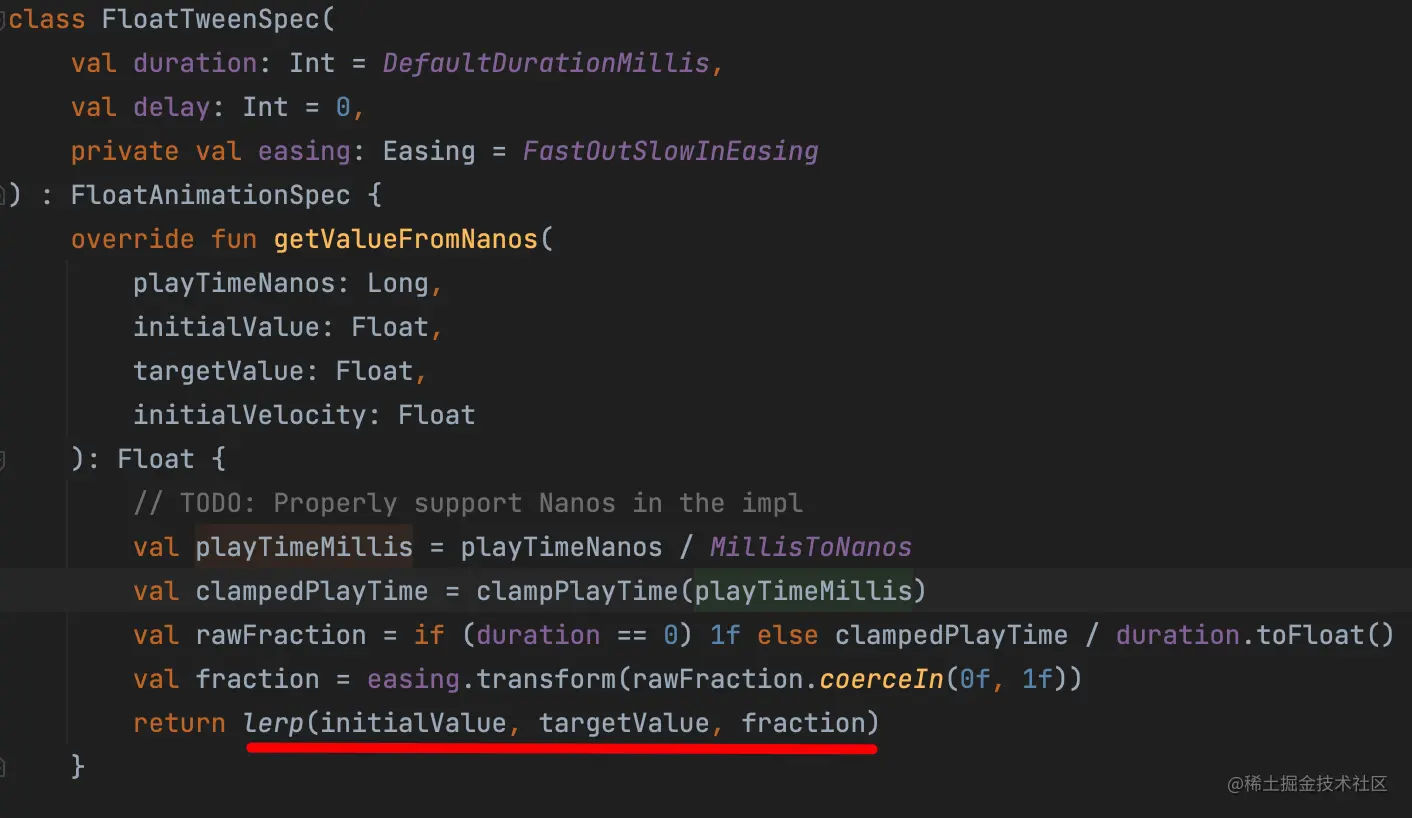1412x818 pixels.
Task: Click highlighted playTimeMillis variable declaration
Action: tap(304, 547)
